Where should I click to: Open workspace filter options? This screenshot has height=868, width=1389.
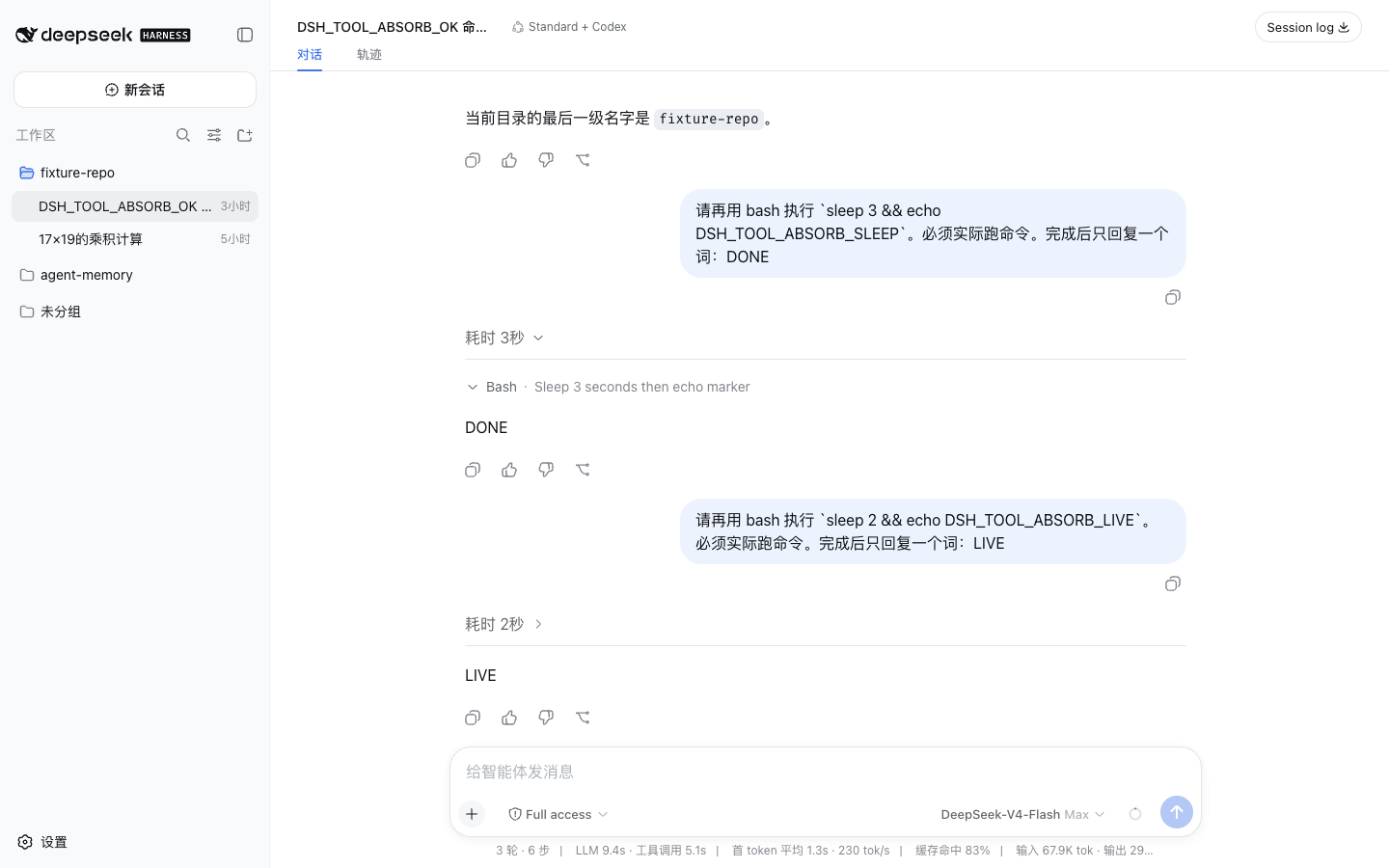point(214,135)
